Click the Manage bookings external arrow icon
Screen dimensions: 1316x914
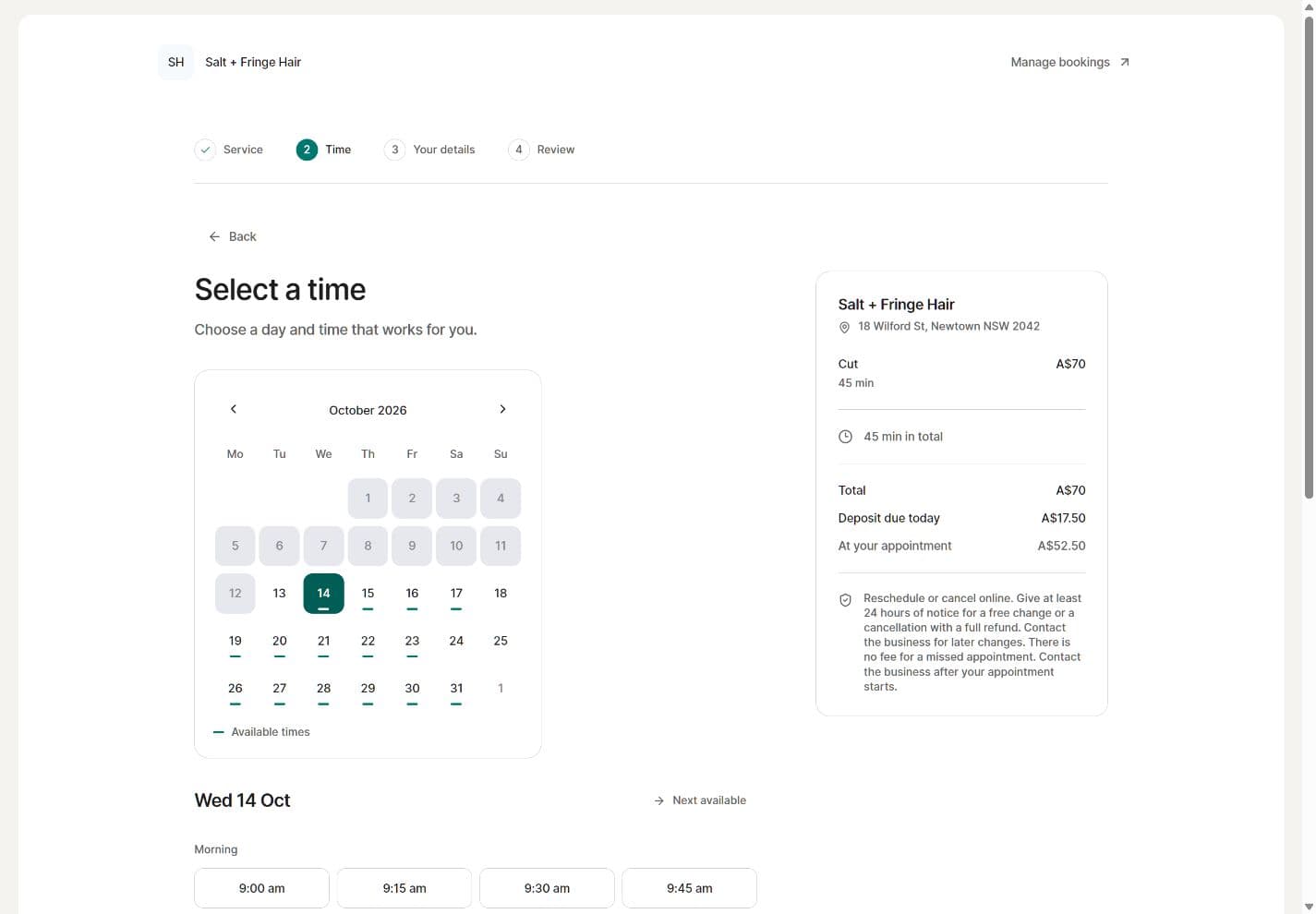[1124, 62]
